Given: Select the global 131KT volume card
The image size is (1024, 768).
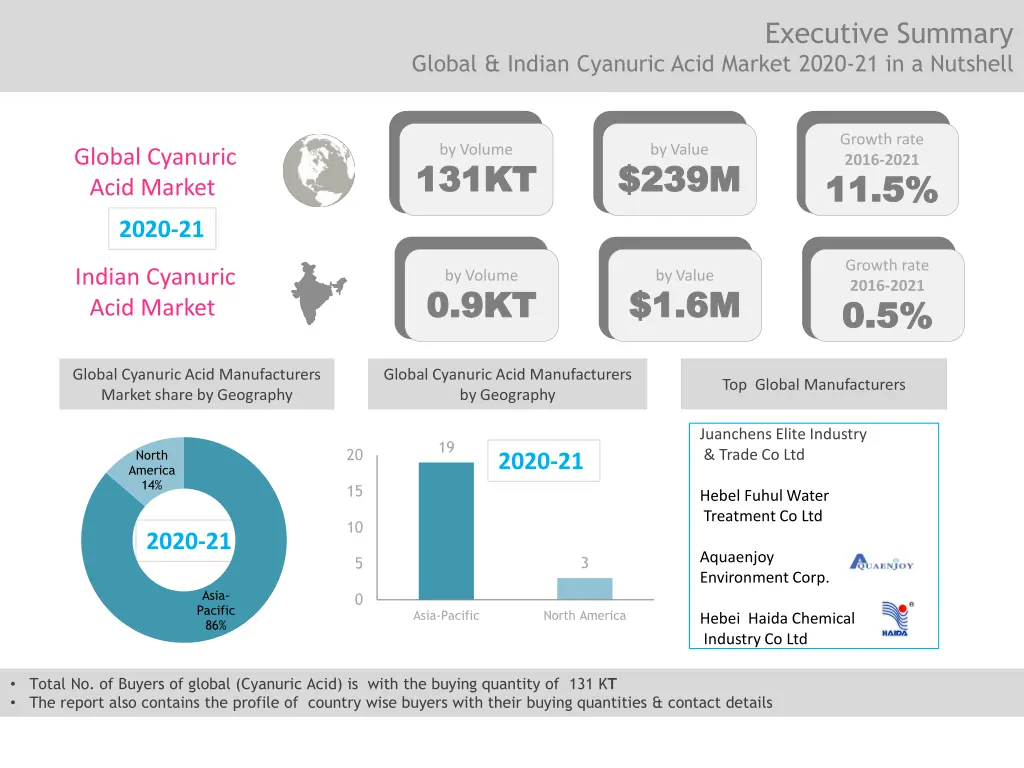Looking at the screenshot, I should pyautogui.click(x=476, y=169).
